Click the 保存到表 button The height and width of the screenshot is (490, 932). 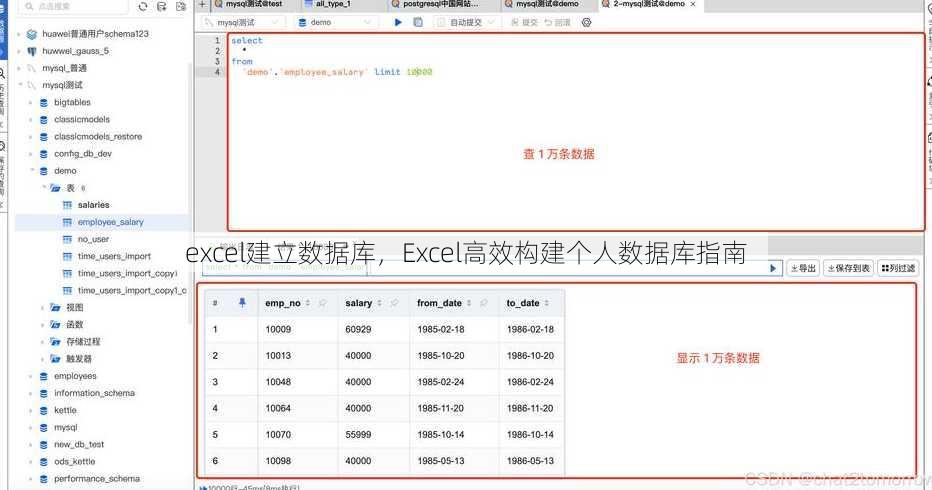849,268
